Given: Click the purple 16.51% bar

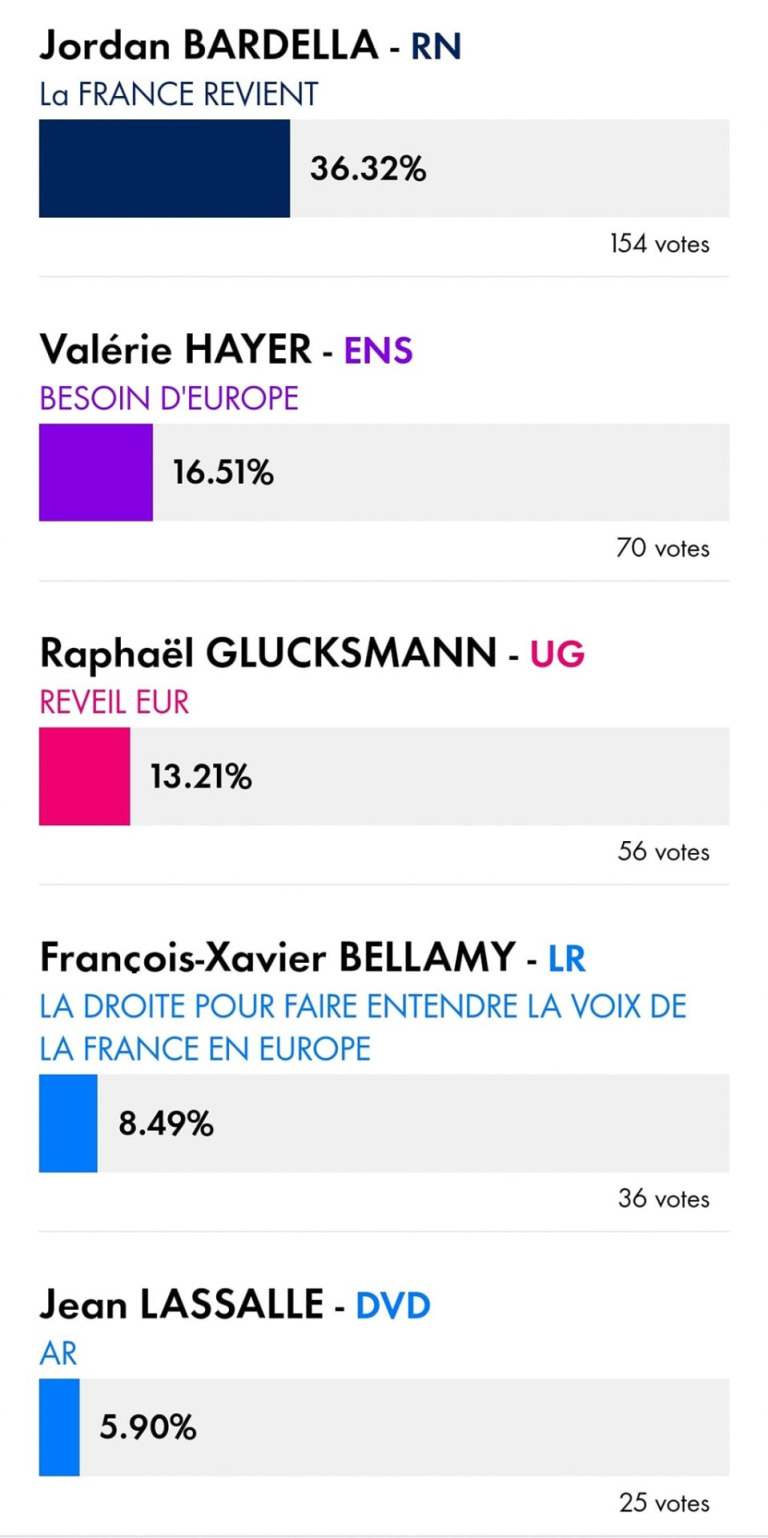Looking at the screenshot, I should pos(96,472).
